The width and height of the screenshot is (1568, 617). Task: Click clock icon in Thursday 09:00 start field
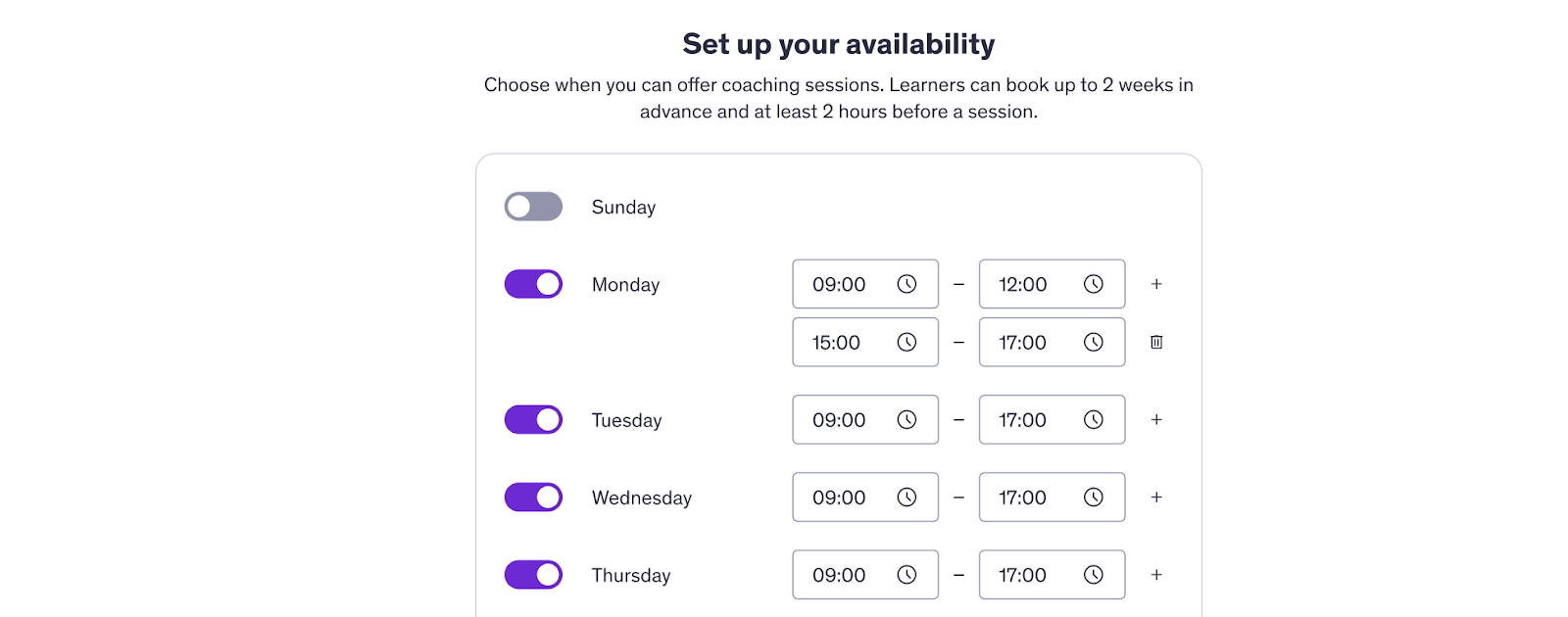pos(906,575)
